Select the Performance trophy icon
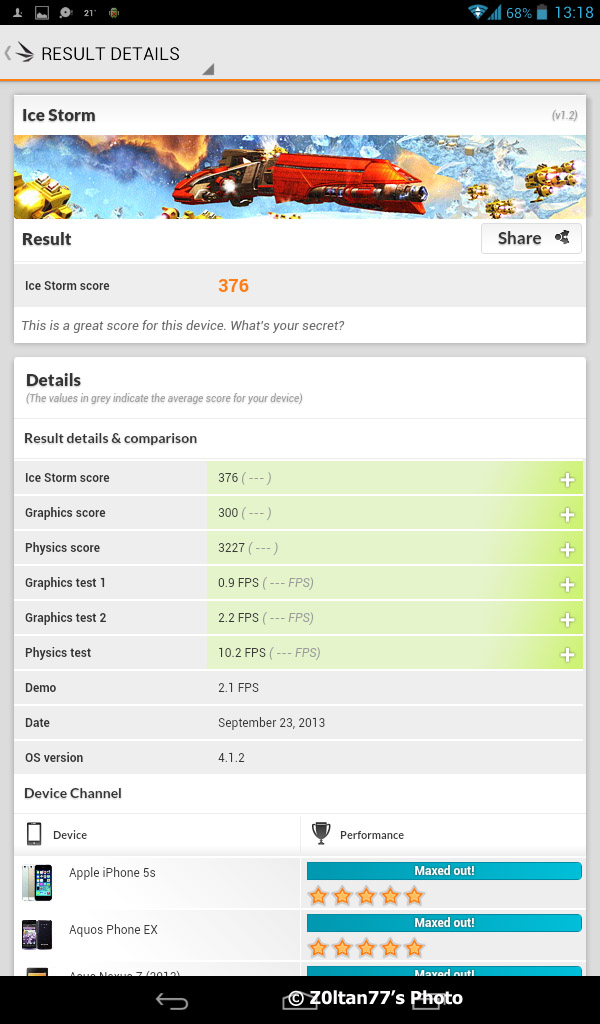This screenshot has height=1024, width=600. (x=321, y=834)
